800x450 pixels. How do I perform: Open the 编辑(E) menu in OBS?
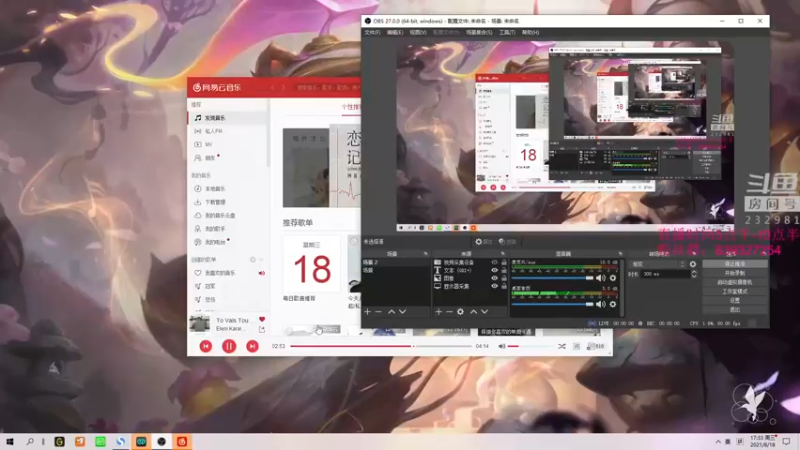click(x=395, y=32)
